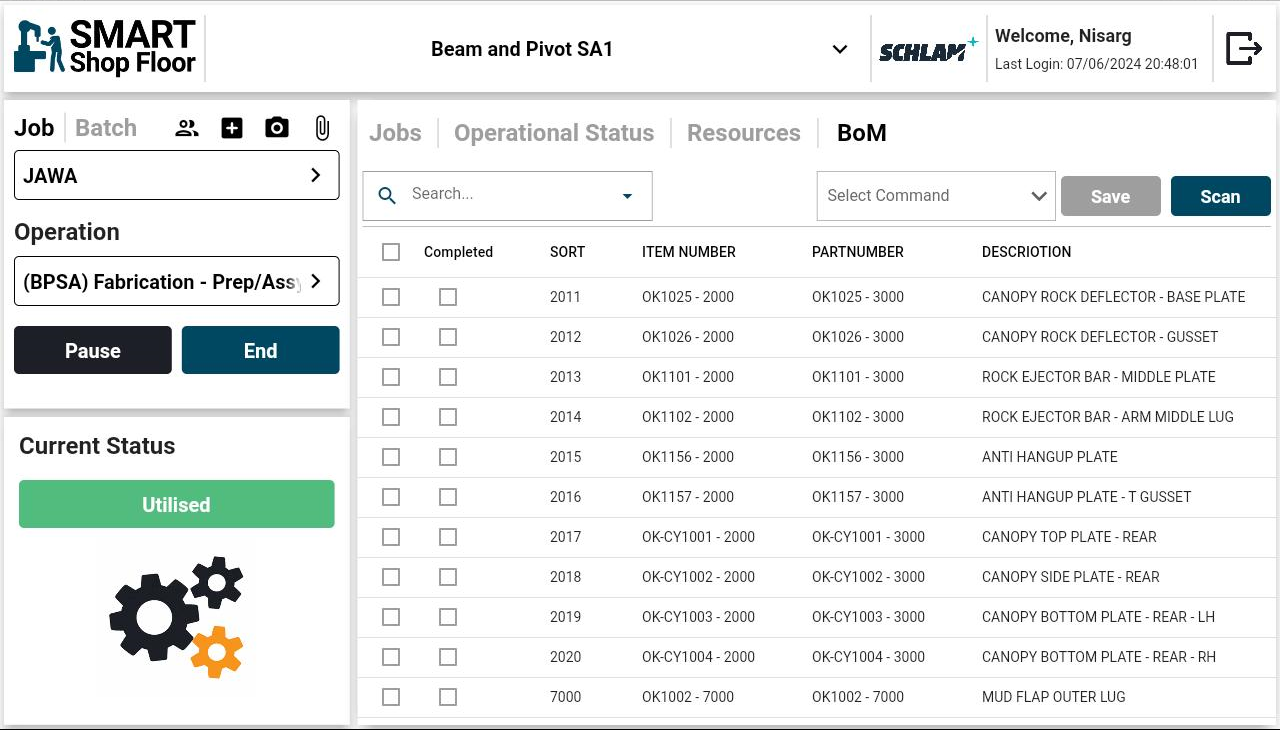Open the Resources tab
Viewport: 1280px width, 730px height.
tap(743, 133)
